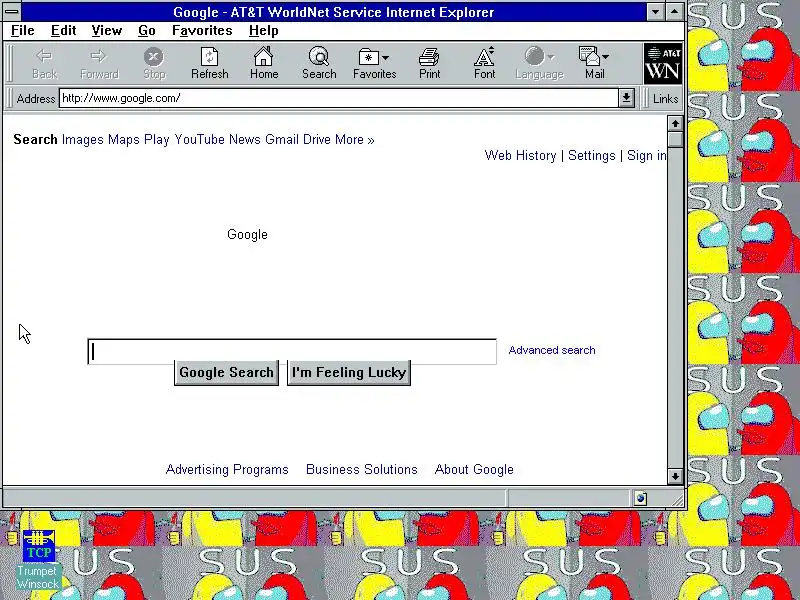The width and height of the screenshot is (800, 600).
Task: Click the Forward arrow toolbar icon
Action: click(98, 56)
